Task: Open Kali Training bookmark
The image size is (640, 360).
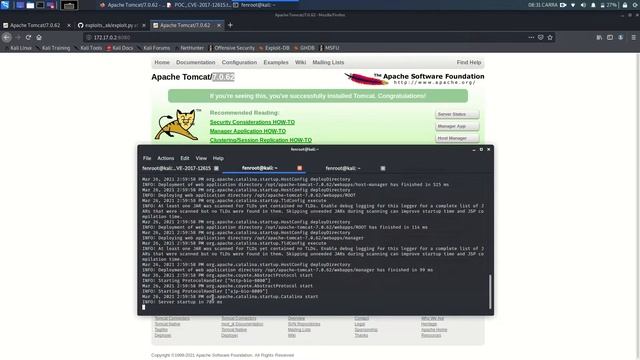Action: point(53,48)
